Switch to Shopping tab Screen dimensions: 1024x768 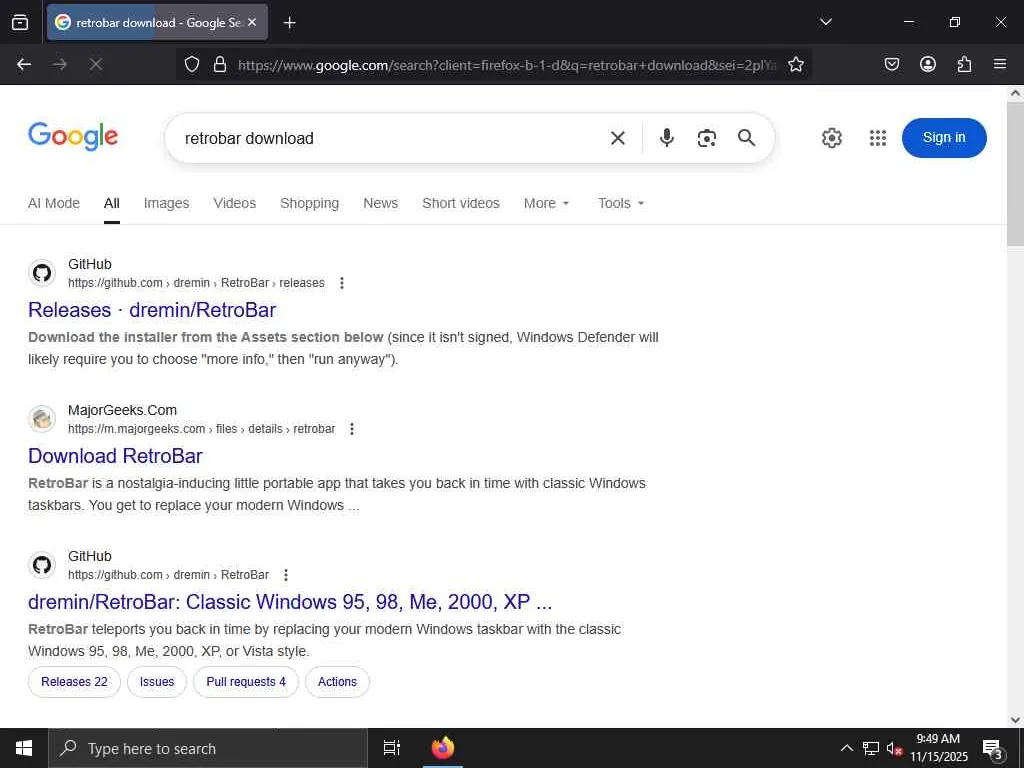pyautogui.click(x=310, y=203)
